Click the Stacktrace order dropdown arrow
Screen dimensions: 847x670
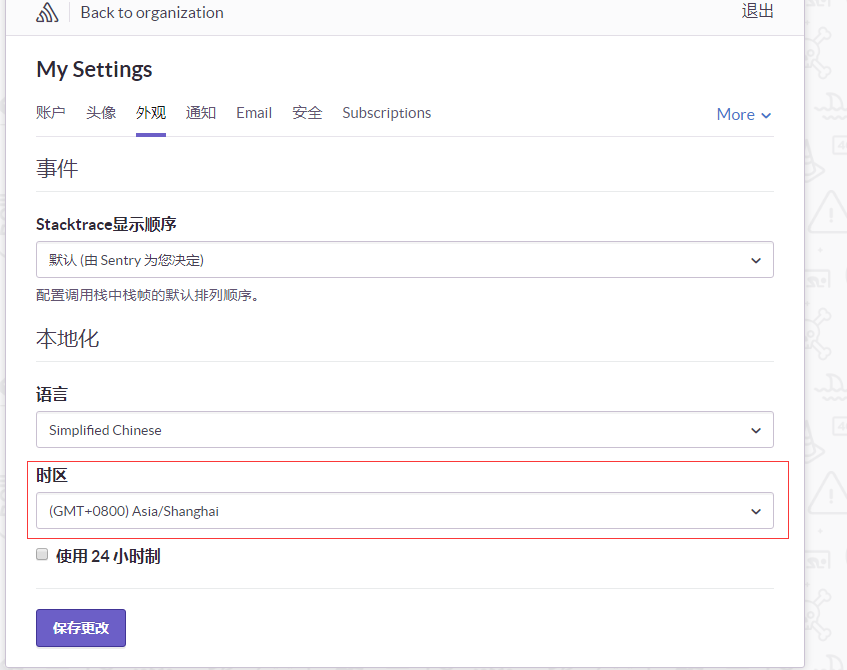pyautogui.click(x=756, y=260)
